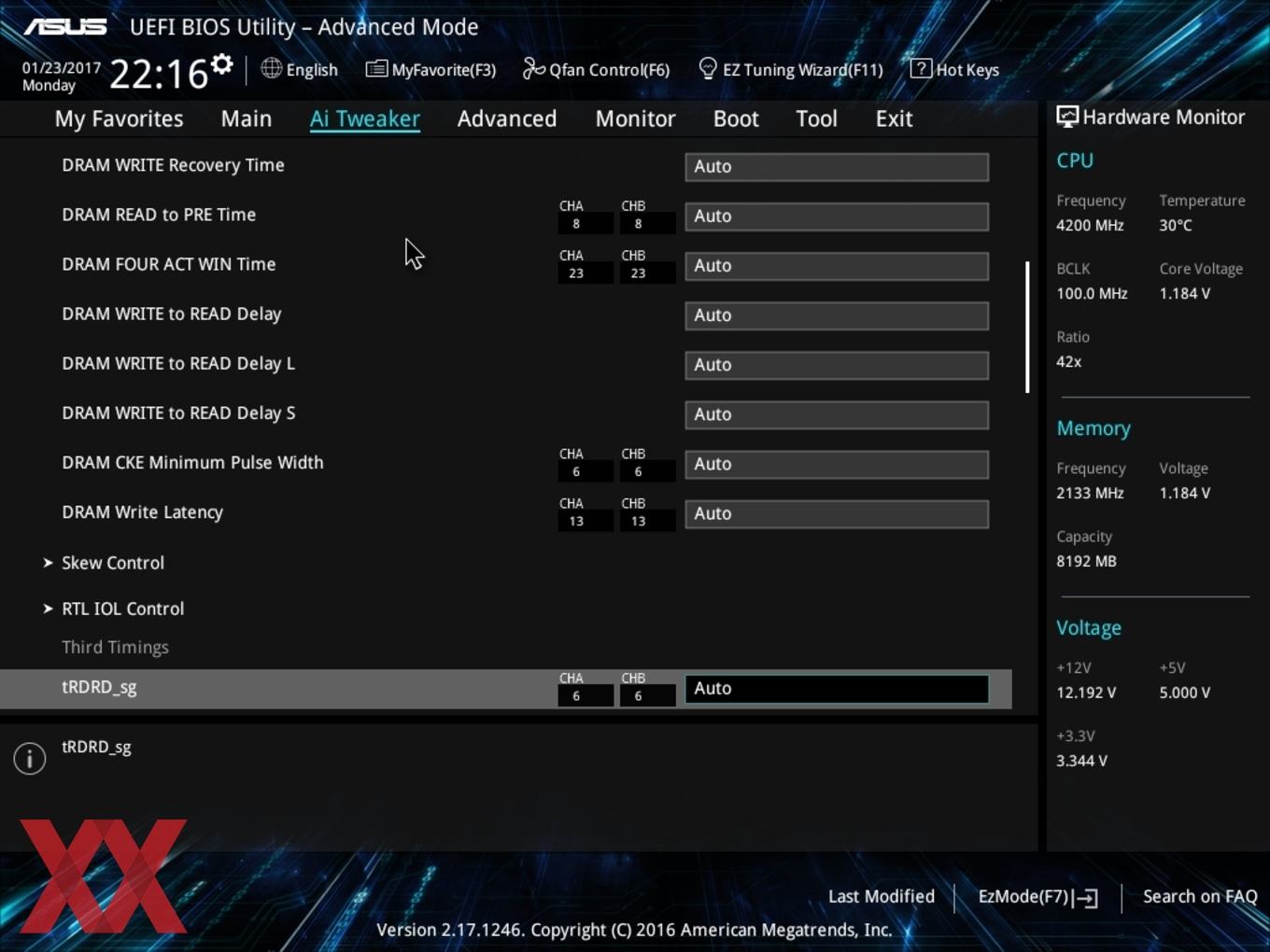Image resolution: width=1270 pixels, height=952 pixels.
Task: Edit DRAM Write Latency value
Action: click(x=837, y=513)
